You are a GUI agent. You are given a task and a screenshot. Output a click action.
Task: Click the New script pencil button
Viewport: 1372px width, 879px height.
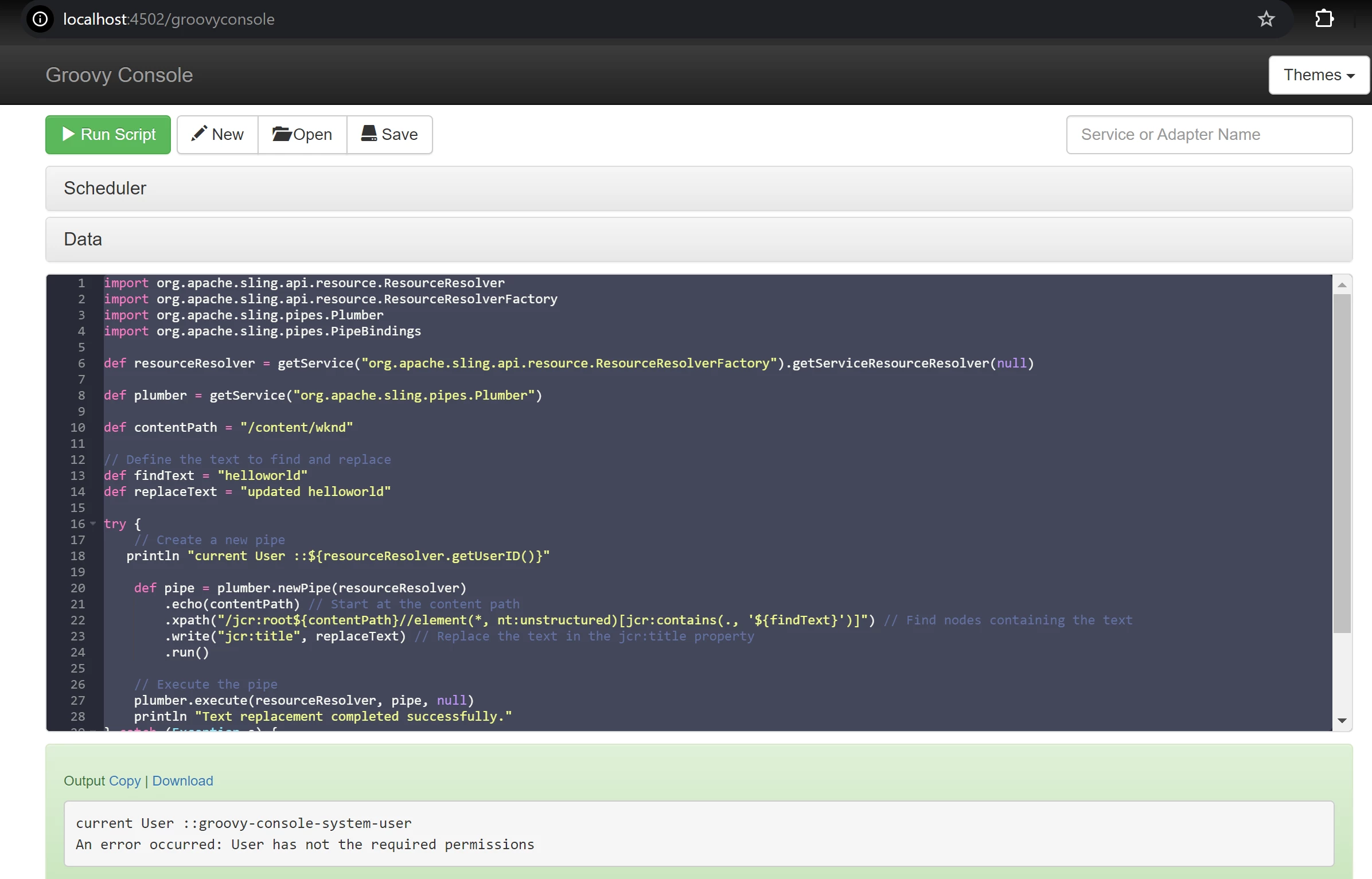(x=217, y=134)
